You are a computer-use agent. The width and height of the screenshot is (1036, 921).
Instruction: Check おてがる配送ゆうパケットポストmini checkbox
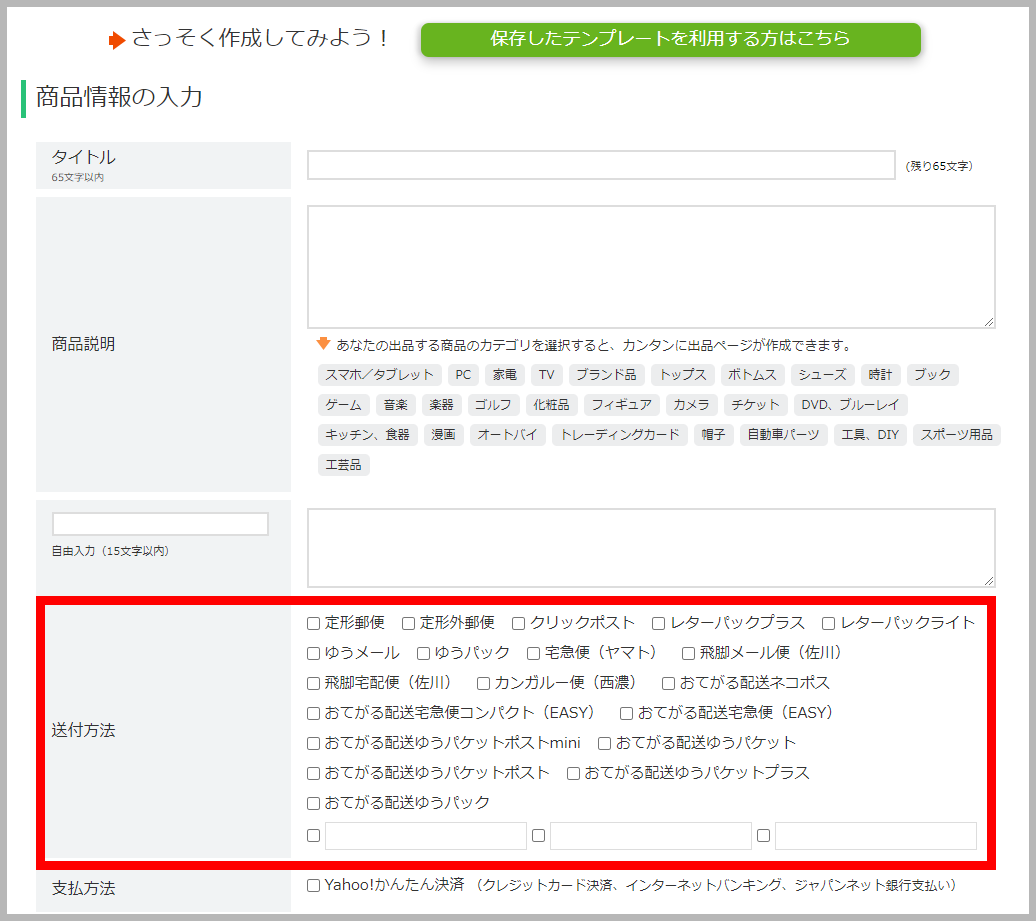(314, 743)
